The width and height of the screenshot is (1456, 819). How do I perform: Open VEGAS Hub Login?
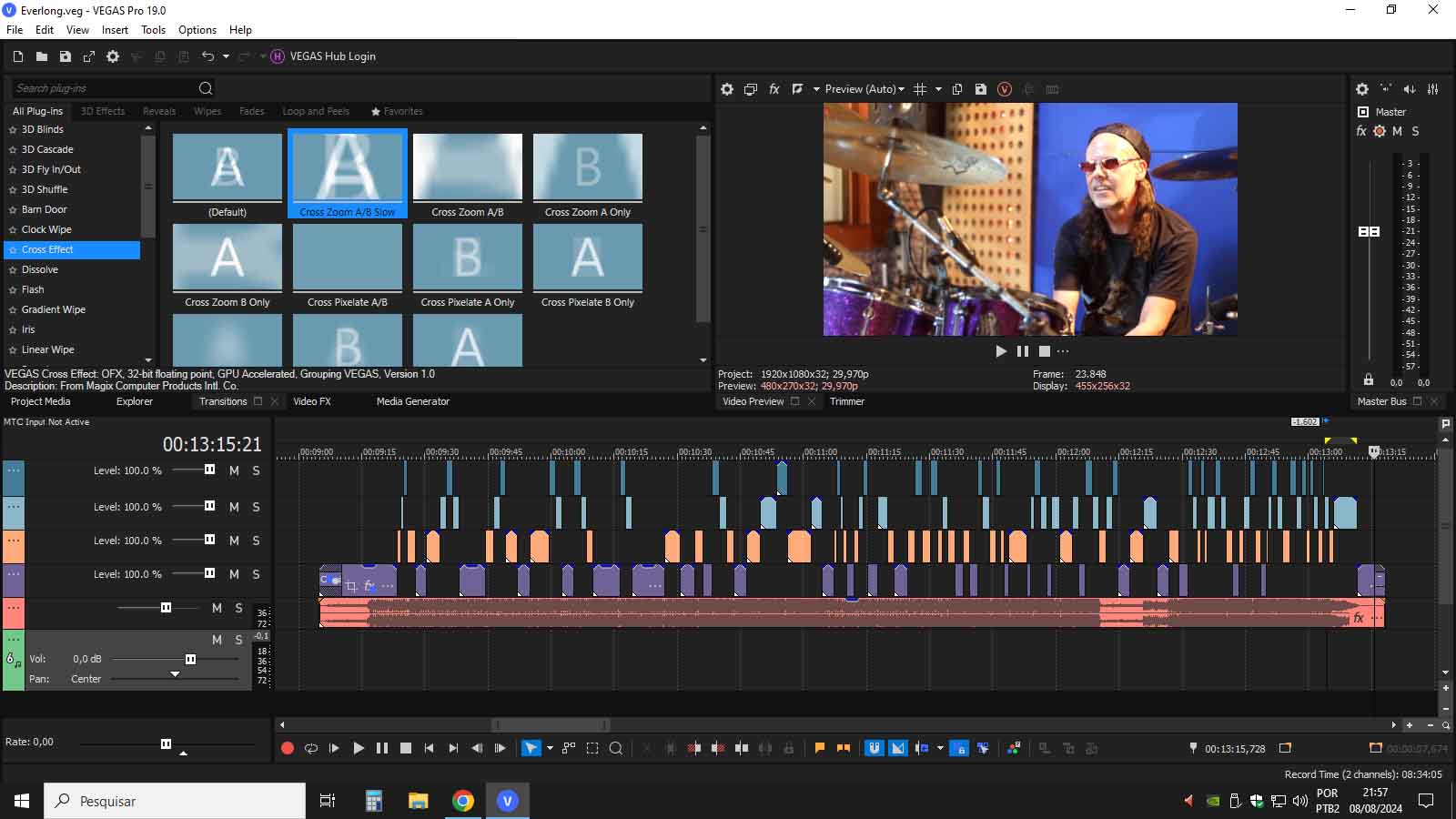click(323, 56)
